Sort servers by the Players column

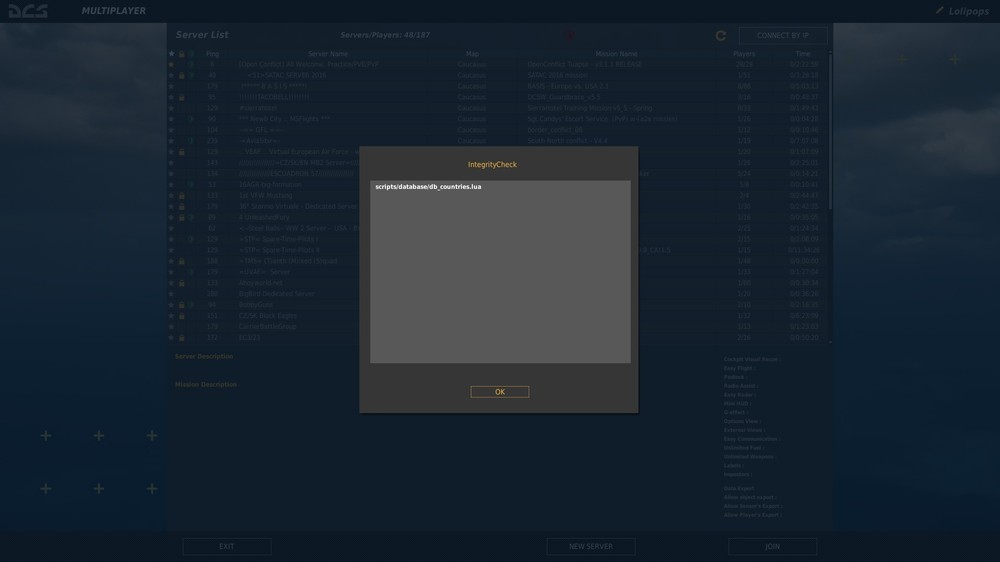pos(744,54)
